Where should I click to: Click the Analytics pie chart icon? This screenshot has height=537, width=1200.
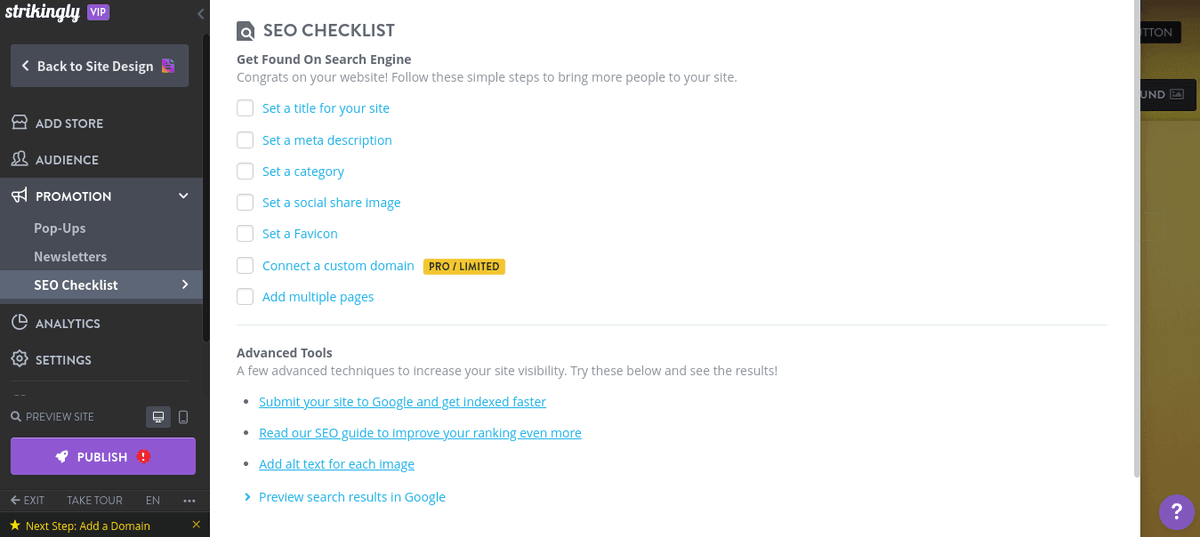19,323
